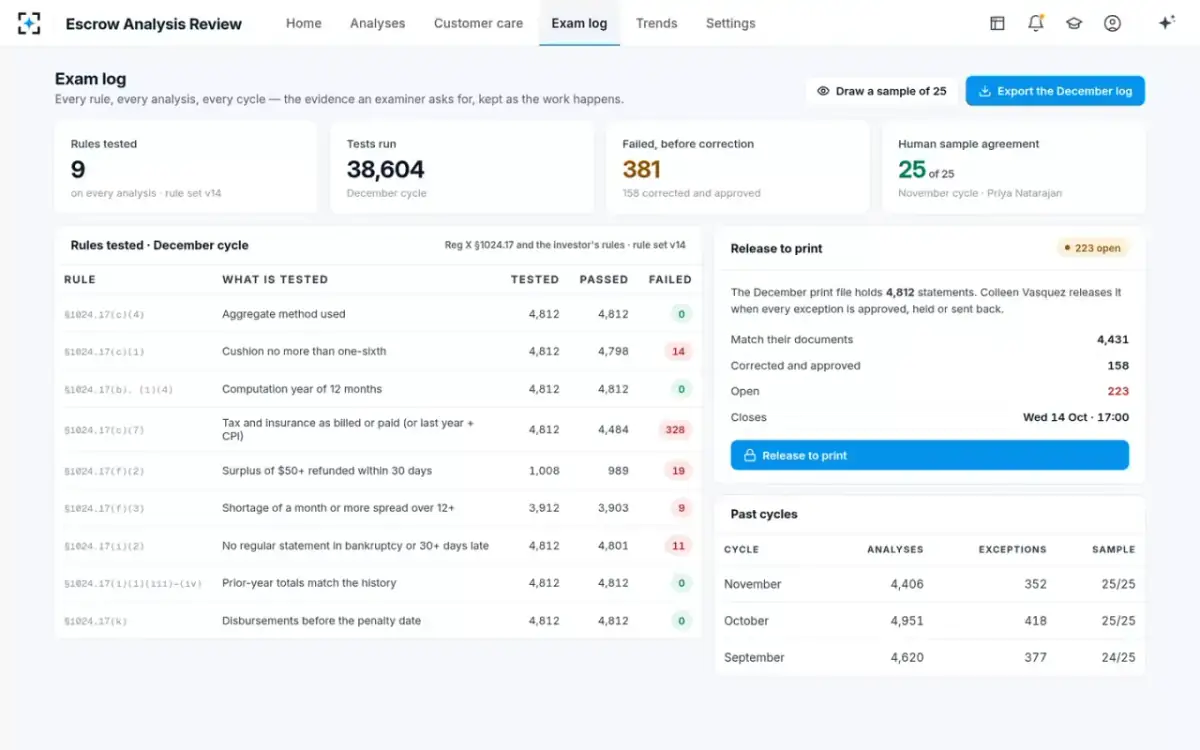This screenshot has width=1200, height=750.
Task: Click the red Open value 223
Action: coord(1118,392)
